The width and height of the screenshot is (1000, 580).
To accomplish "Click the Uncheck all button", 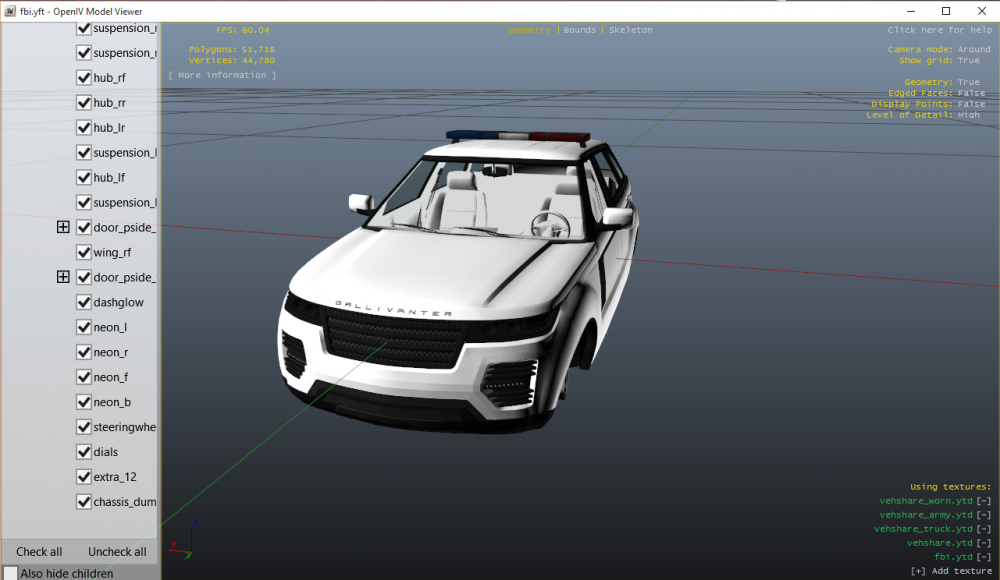I will coord(117,552).
